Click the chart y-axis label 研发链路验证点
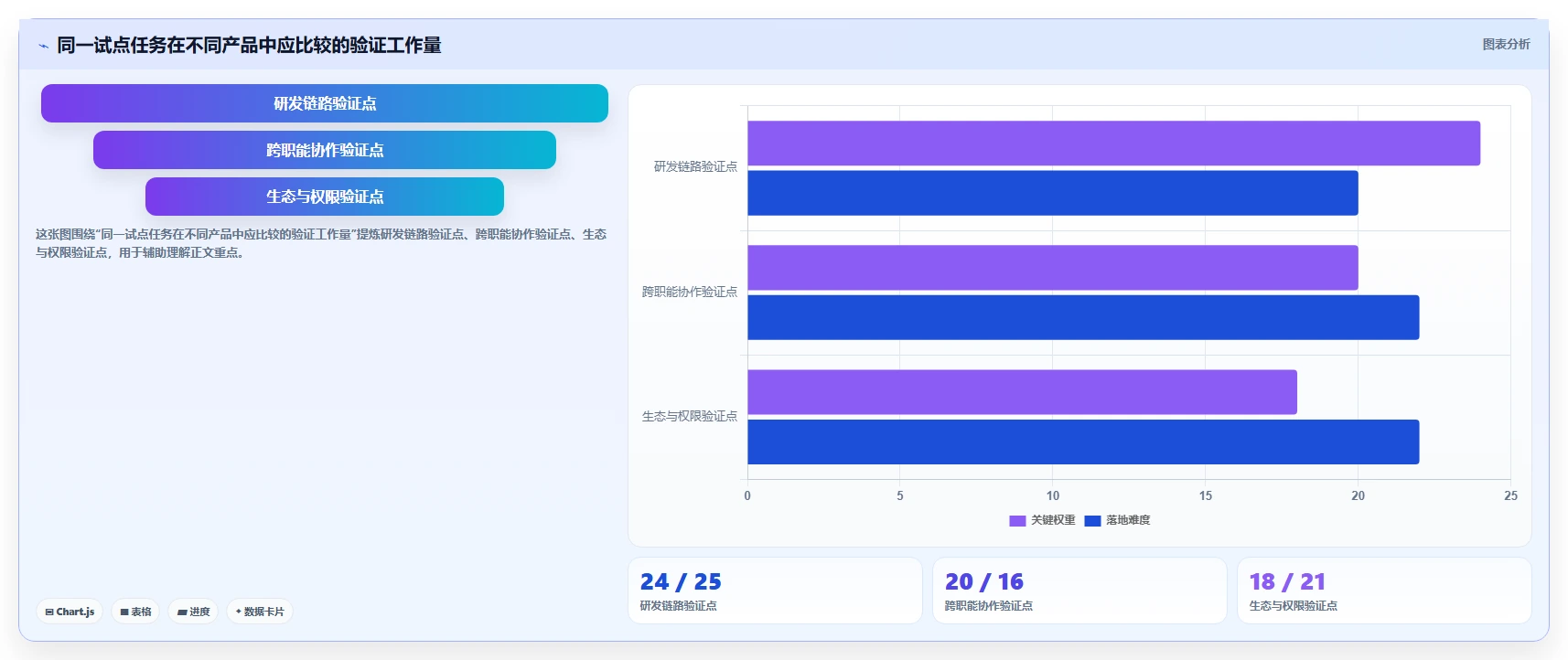This screenshot has height=660, width=1568. [x=695, y=166]
